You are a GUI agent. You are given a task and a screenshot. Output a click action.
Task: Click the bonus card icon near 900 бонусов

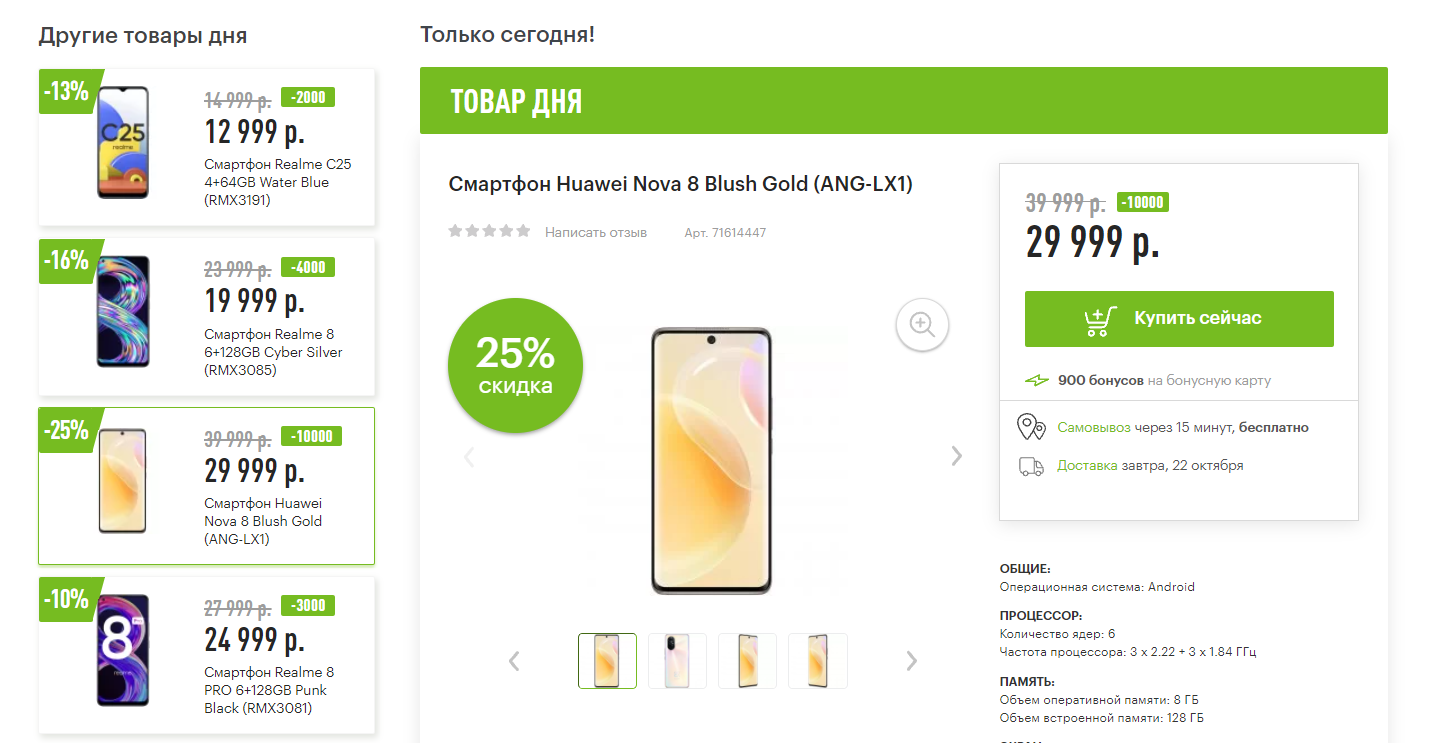pyautogui.click(x=1037, y=381)
